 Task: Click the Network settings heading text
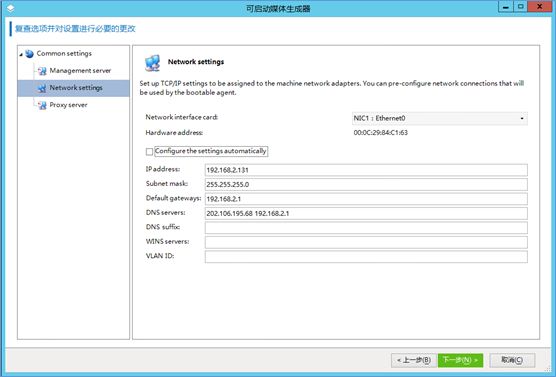[x=196, y=62]
